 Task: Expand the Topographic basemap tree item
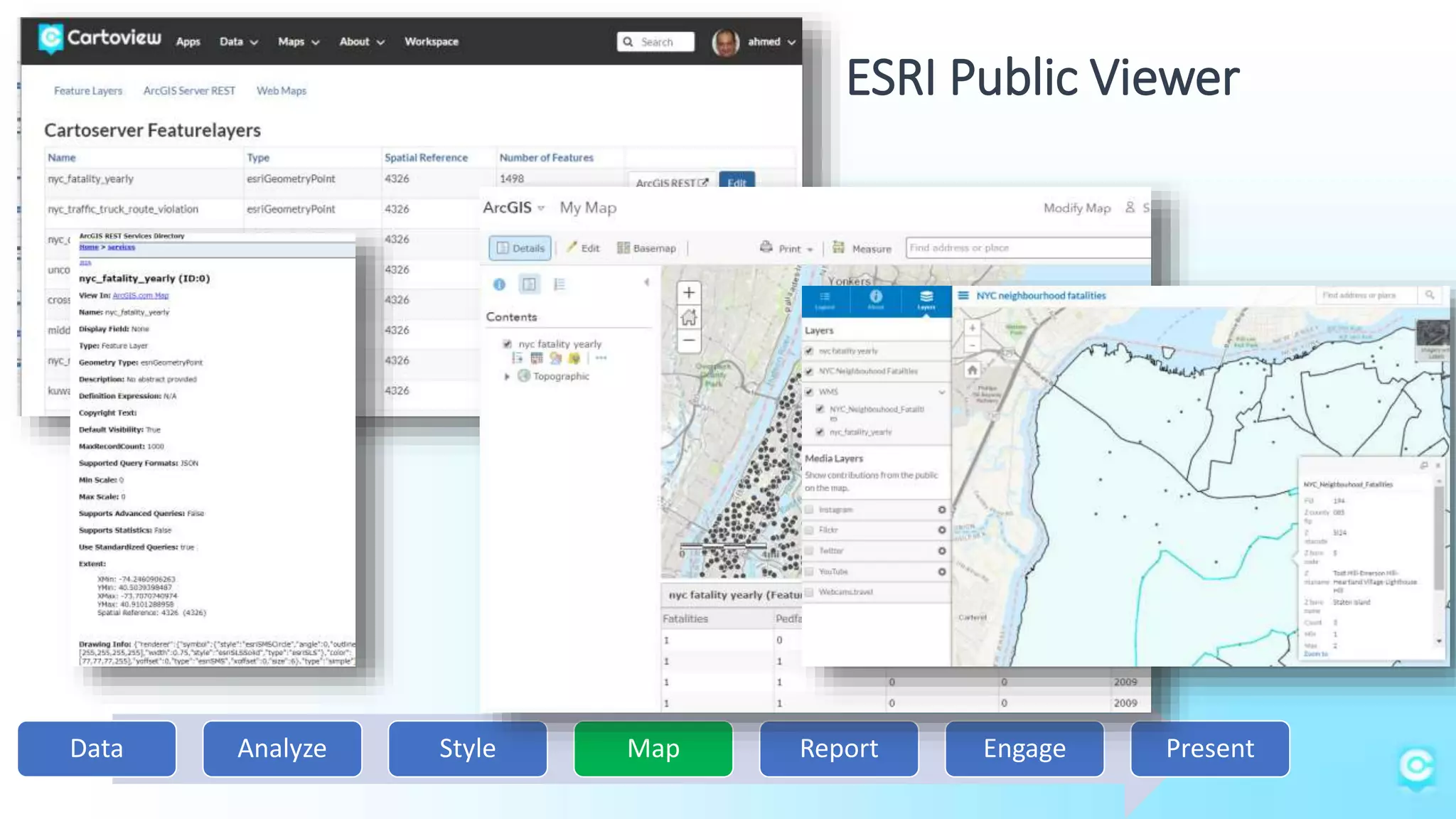(507, 376)
